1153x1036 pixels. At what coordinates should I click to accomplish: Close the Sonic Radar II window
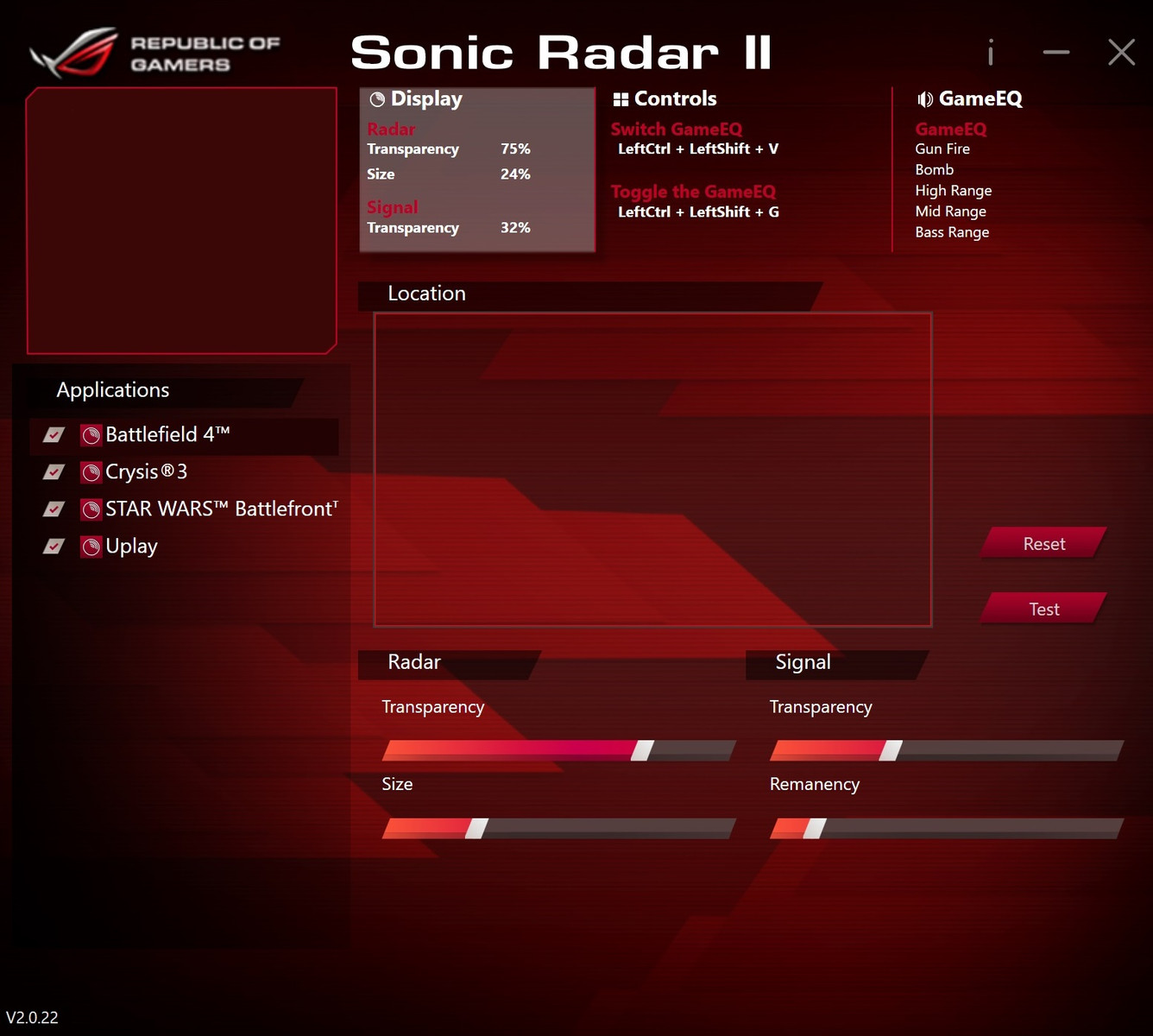click(1121, 53)
